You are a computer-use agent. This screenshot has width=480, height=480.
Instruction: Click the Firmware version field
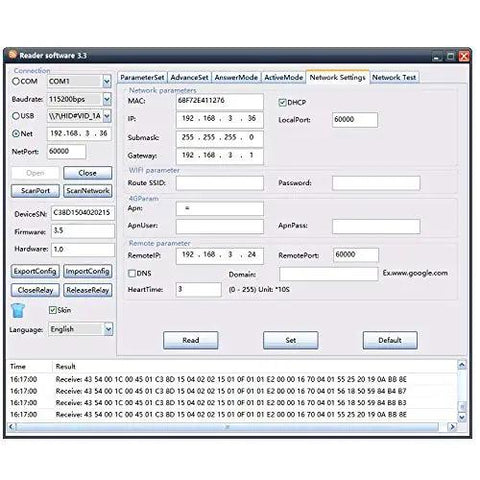click(83, 231)
